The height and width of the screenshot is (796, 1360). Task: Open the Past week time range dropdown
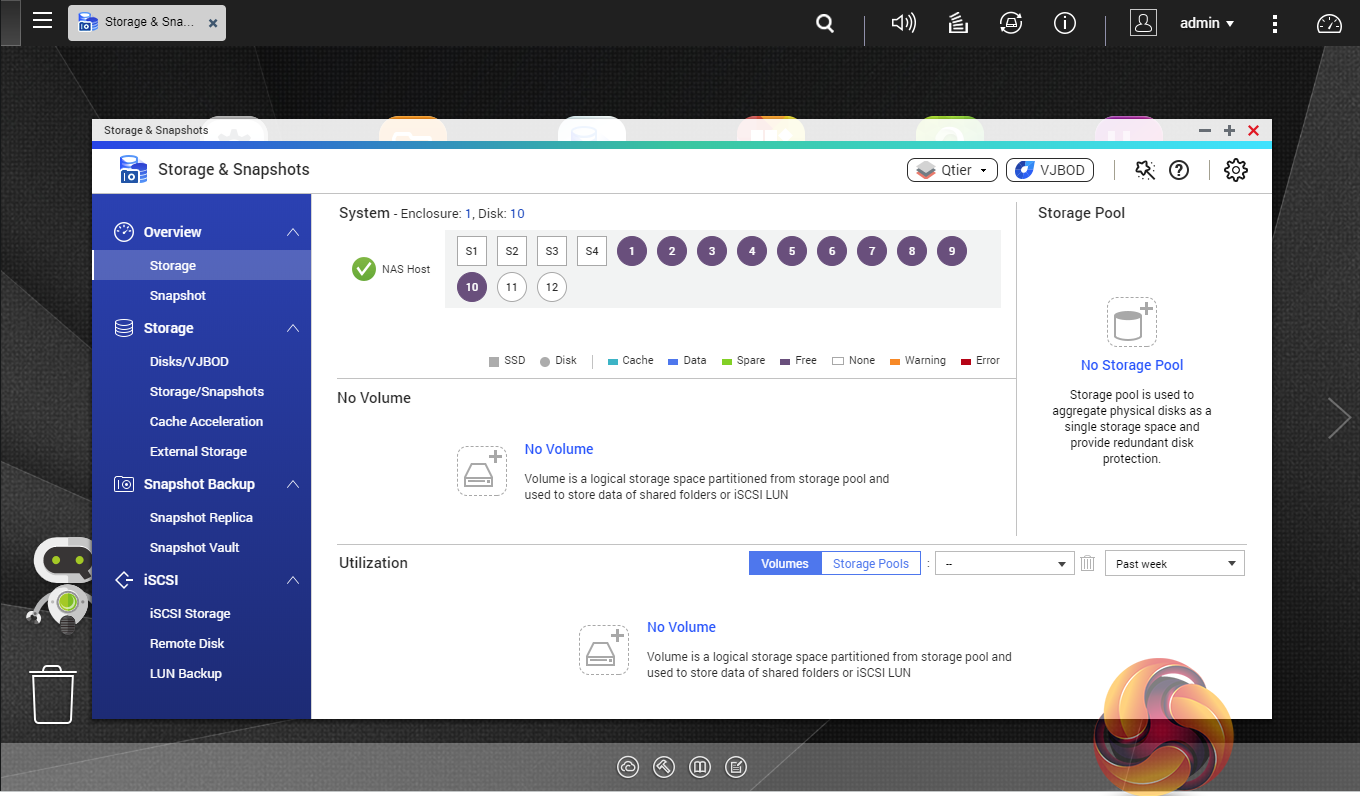[x=1175, y=564]
